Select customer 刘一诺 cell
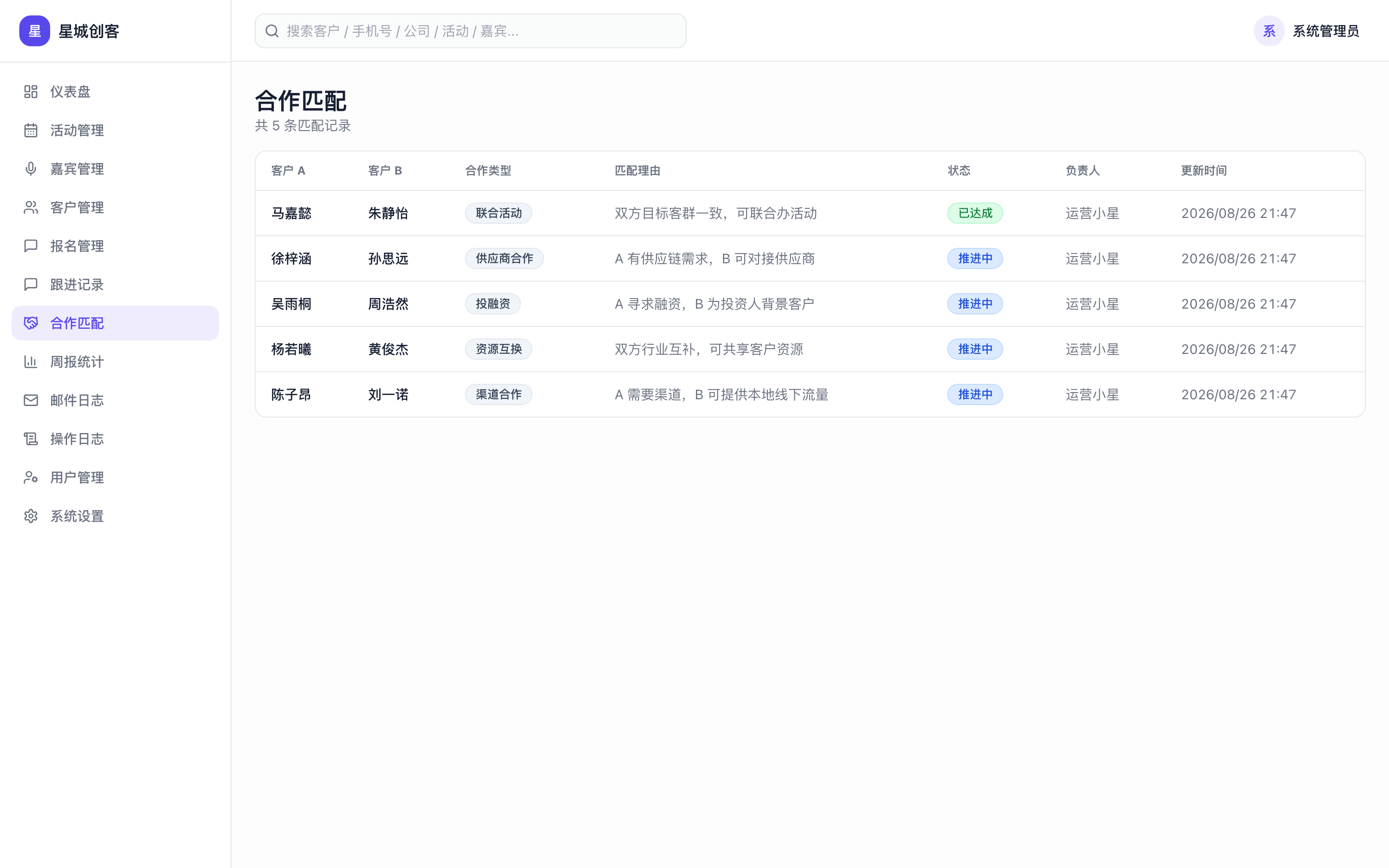 click(x=388, y=394)
